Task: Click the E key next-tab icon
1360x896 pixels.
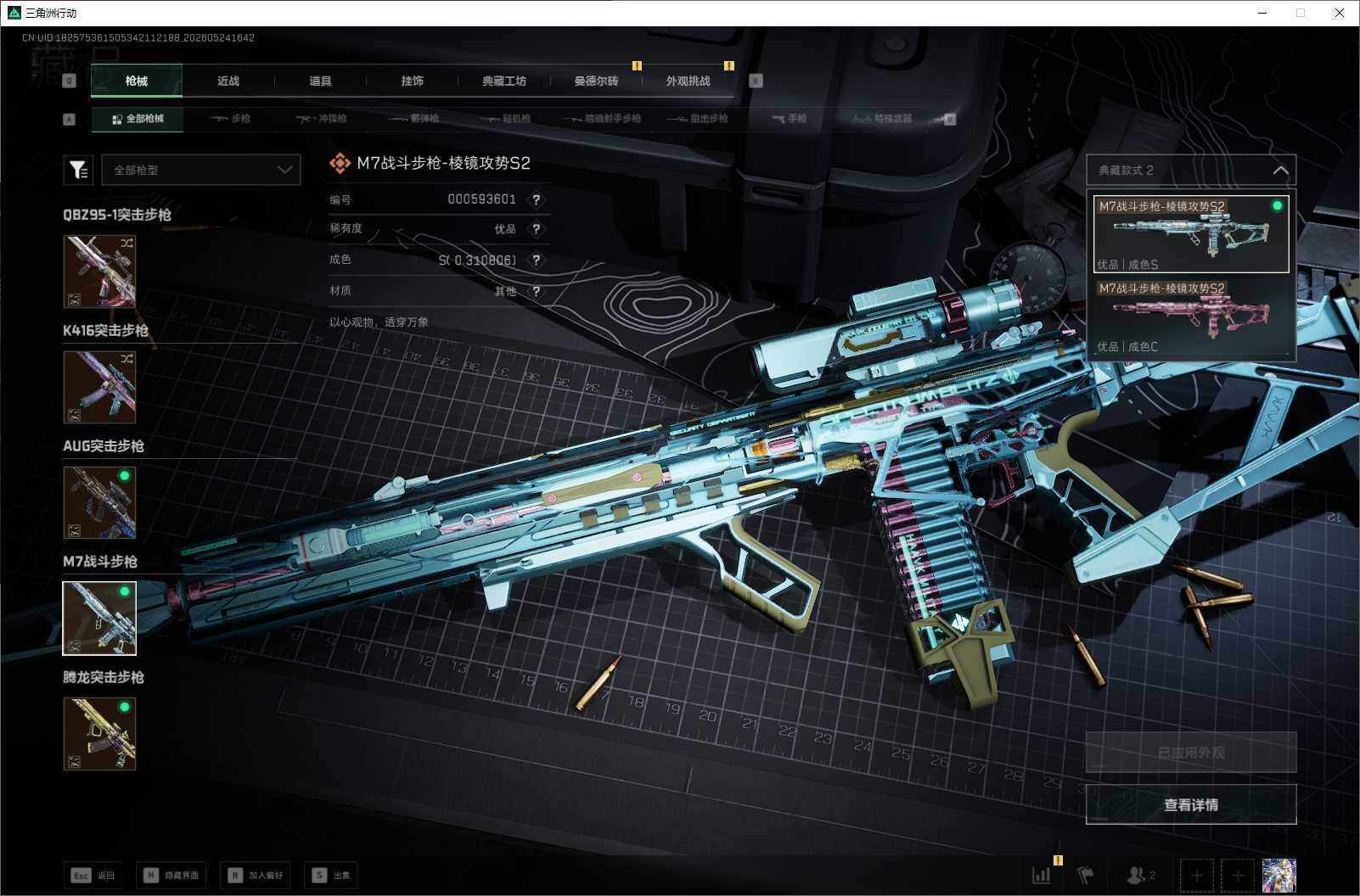Action: [x=756, y=81]
